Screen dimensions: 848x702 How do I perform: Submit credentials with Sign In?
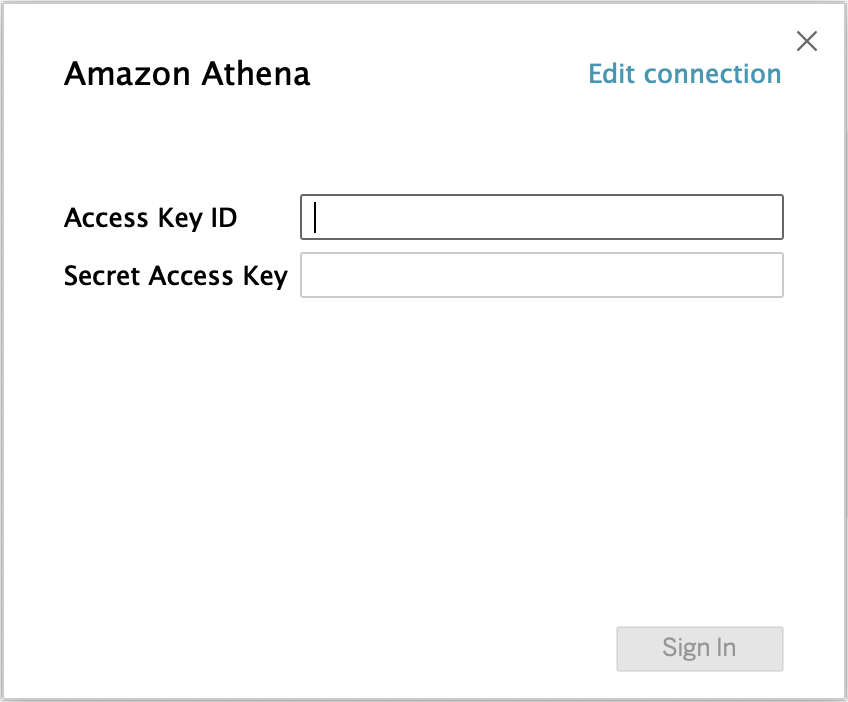coord(699,648)
